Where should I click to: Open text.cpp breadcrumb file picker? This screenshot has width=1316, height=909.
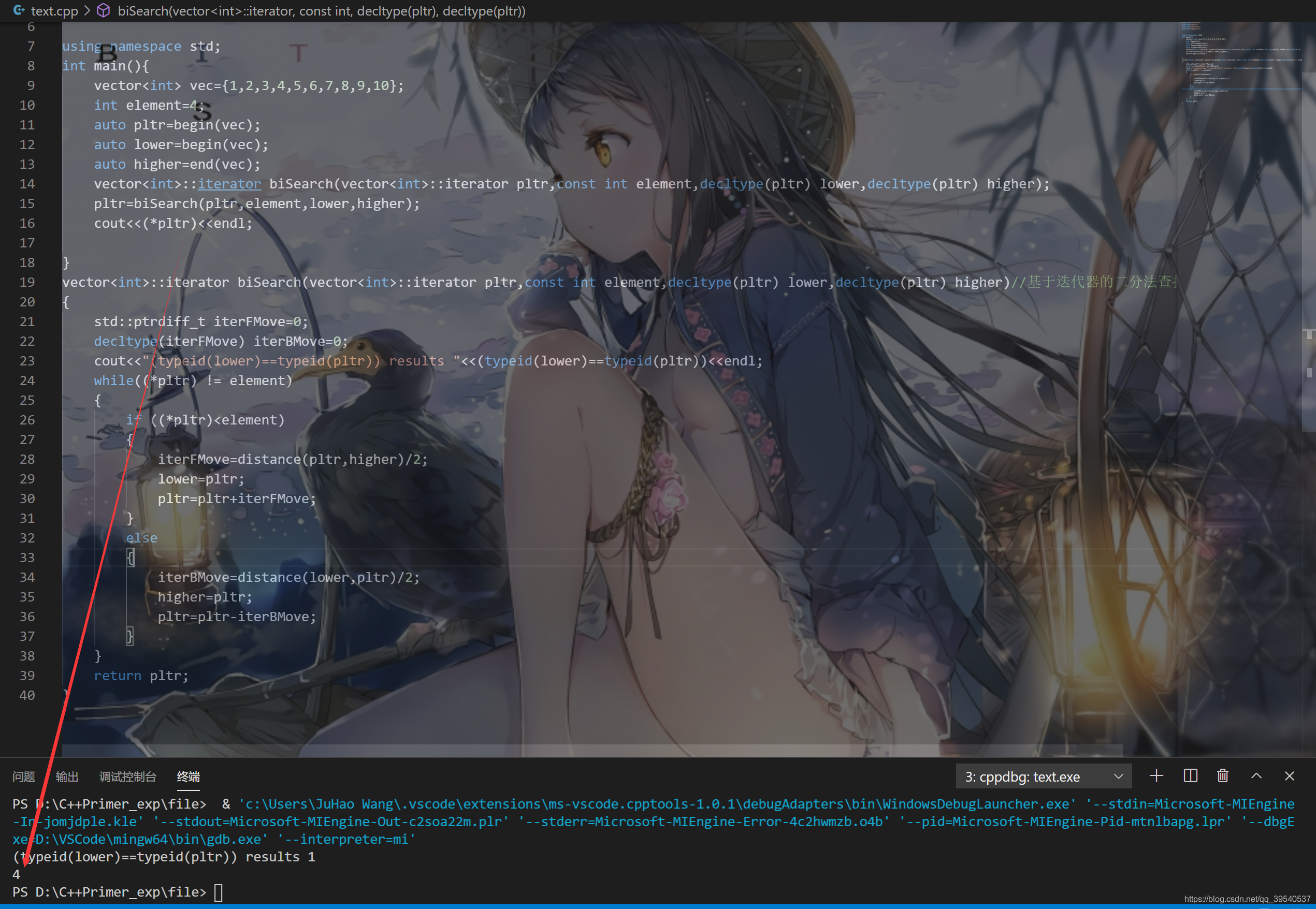tap(54, 11)
